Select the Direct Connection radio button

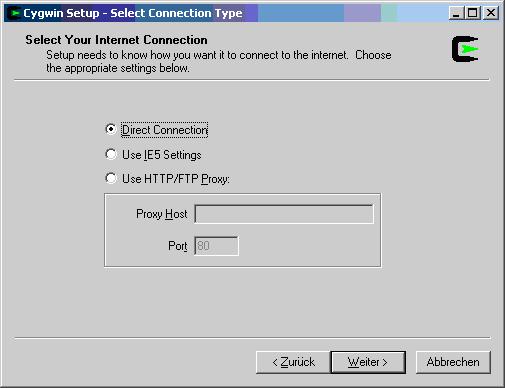[x=111, y=129]
